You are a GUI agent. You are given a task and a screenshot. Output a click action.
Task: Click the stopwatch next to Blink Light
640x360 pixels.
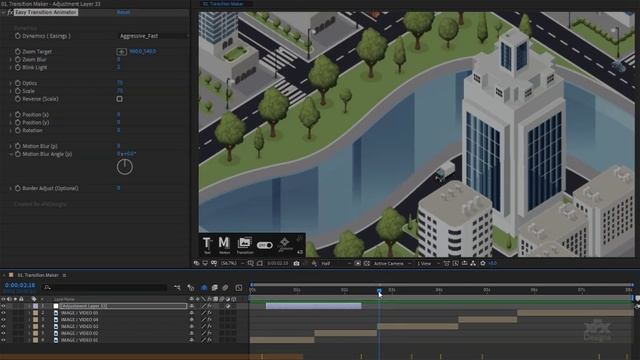coord(18,67)
